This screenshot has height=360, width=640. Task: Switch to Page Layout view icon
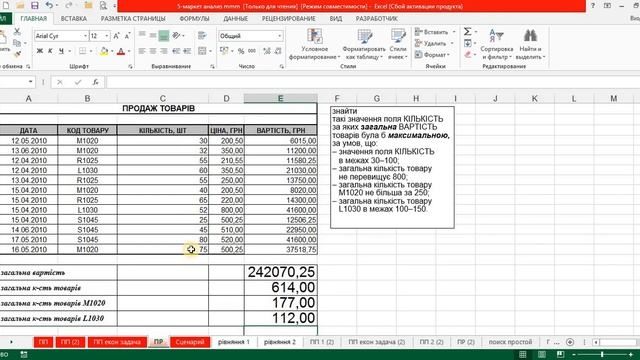tap(542, 355)
